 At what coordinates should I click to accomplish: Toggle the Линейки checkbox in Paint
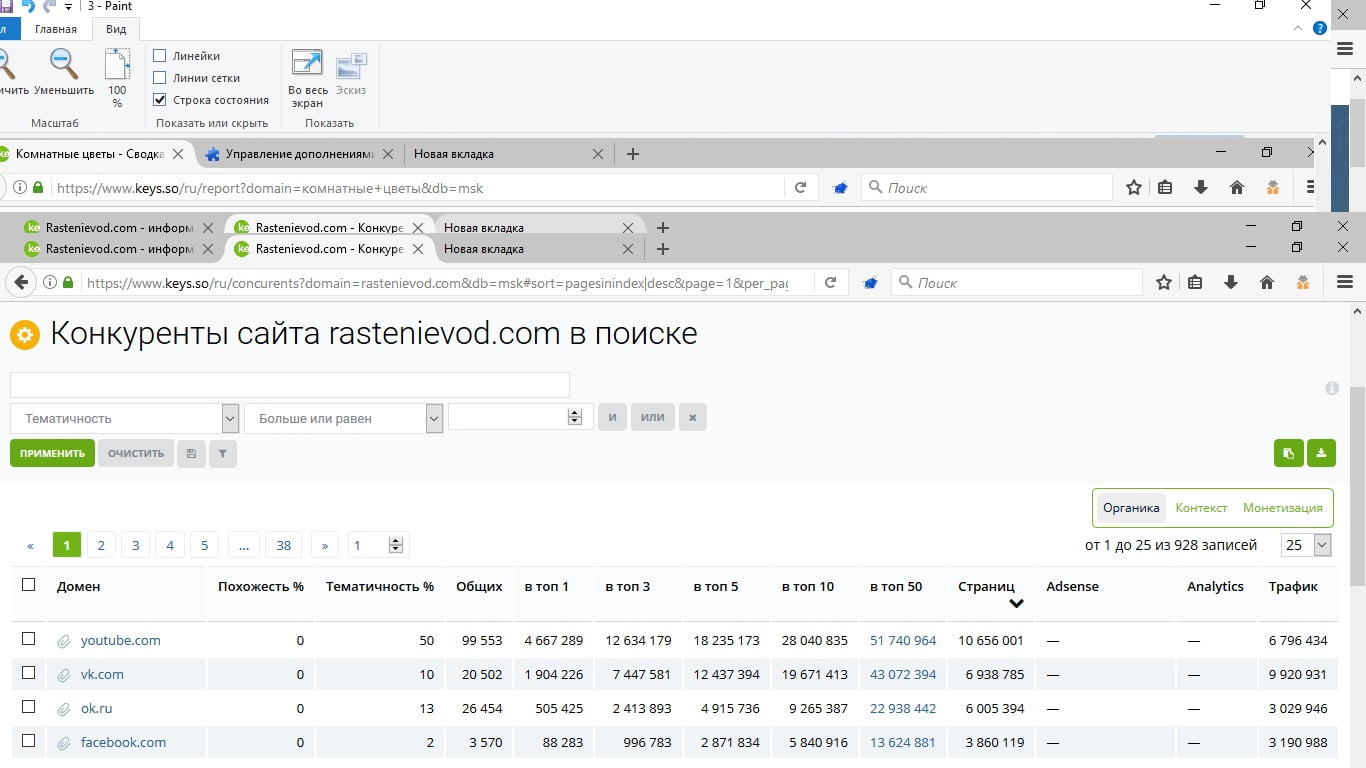coord(159,56)
